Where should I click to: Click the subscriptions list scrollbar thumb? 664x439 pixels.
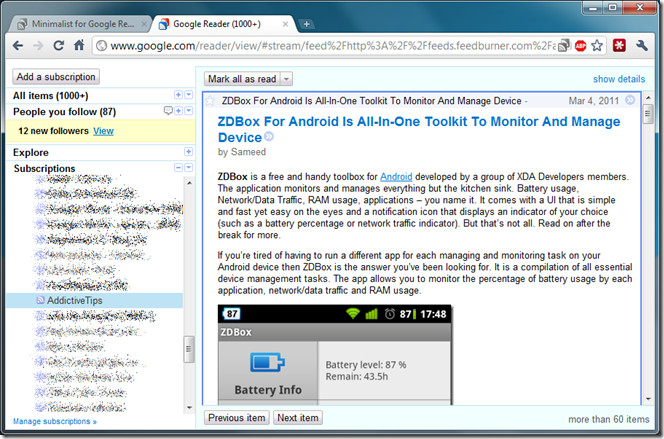point(189,349)
